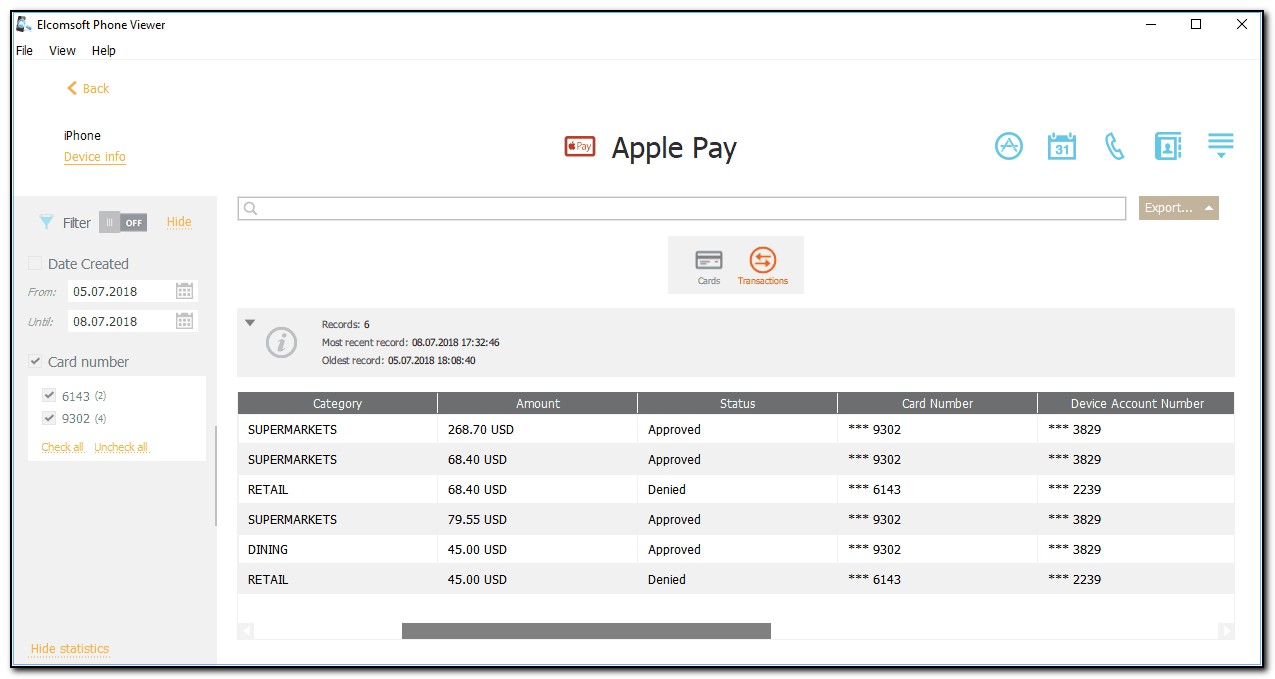This screenshot has height=679, width=1275.
Task: Go Back to previous screen
Action: (88, 88)
